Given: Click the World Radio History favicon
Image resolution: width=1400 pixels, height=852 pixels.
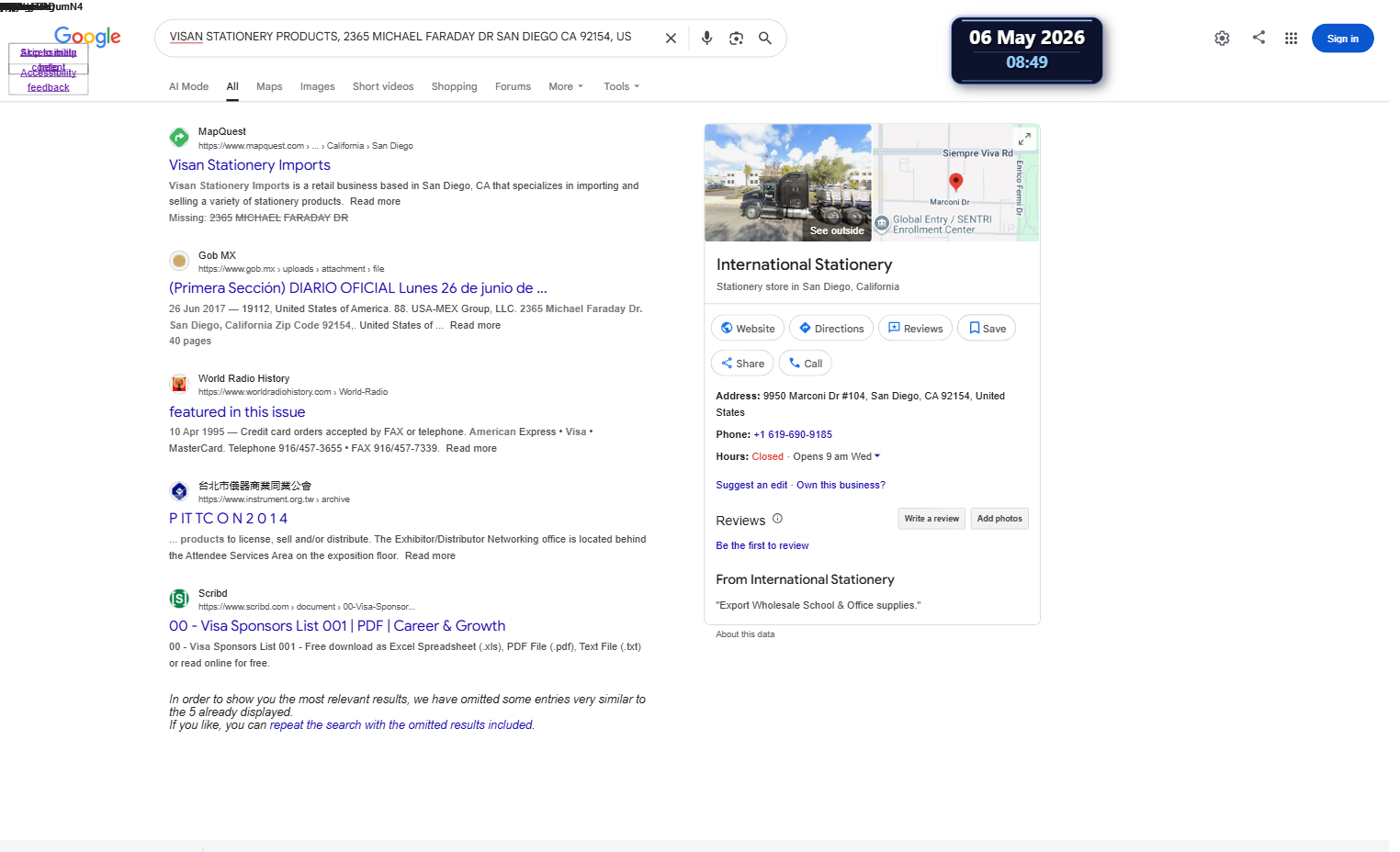Looking at the screenshot, I should click(x=179, y=384).
